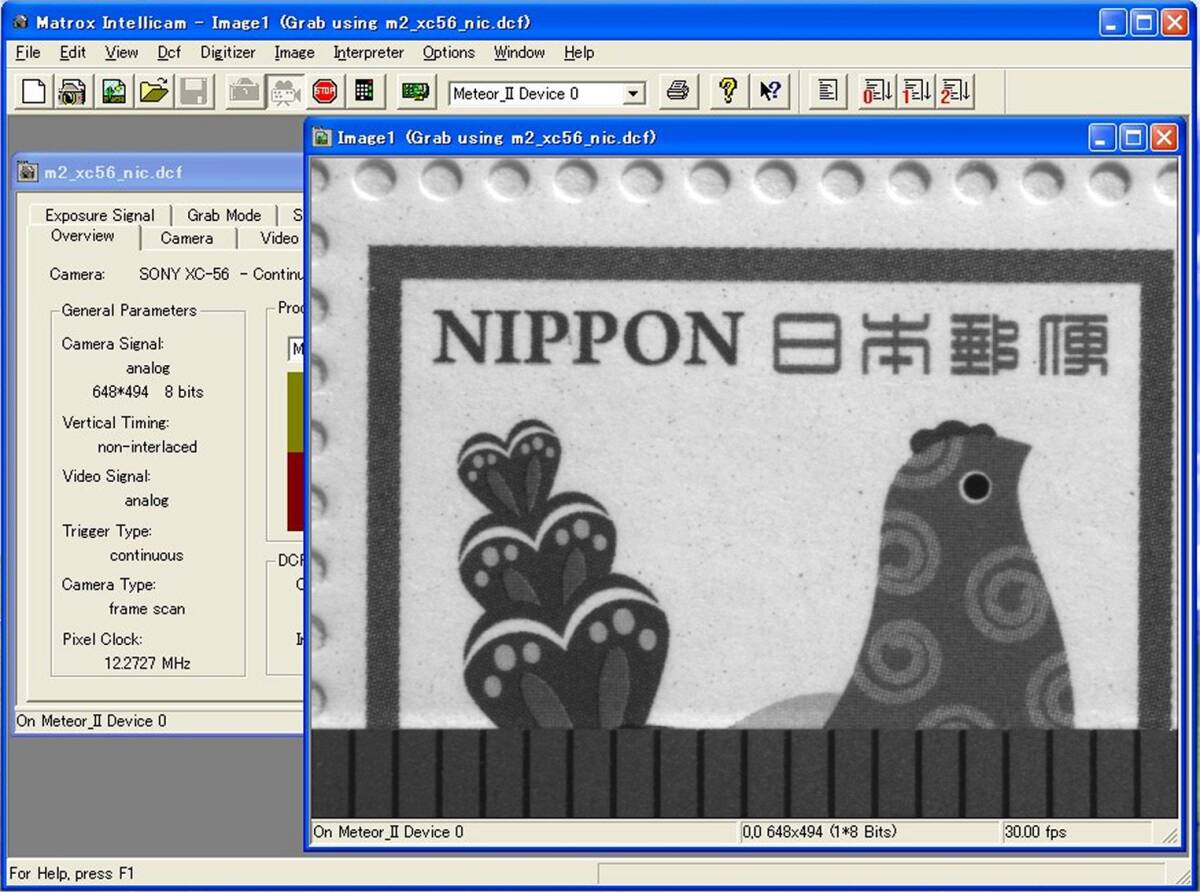Viewport: 1200px width, 892px height.
Task: Click the 'frame scan' camera type value
Action: pos(147,609)
